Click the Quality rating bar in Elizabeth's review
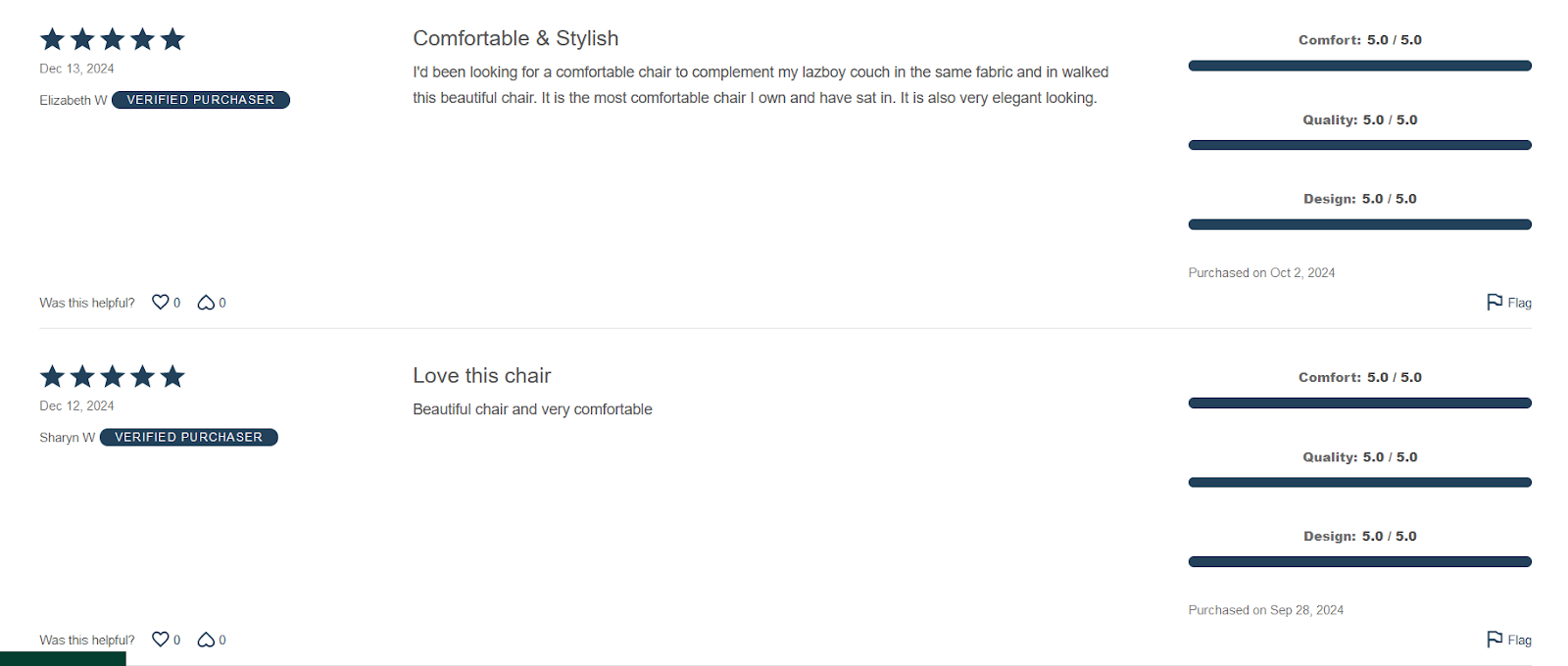Viewport: 1568px width, 666px height. (x=1359, y=145)
